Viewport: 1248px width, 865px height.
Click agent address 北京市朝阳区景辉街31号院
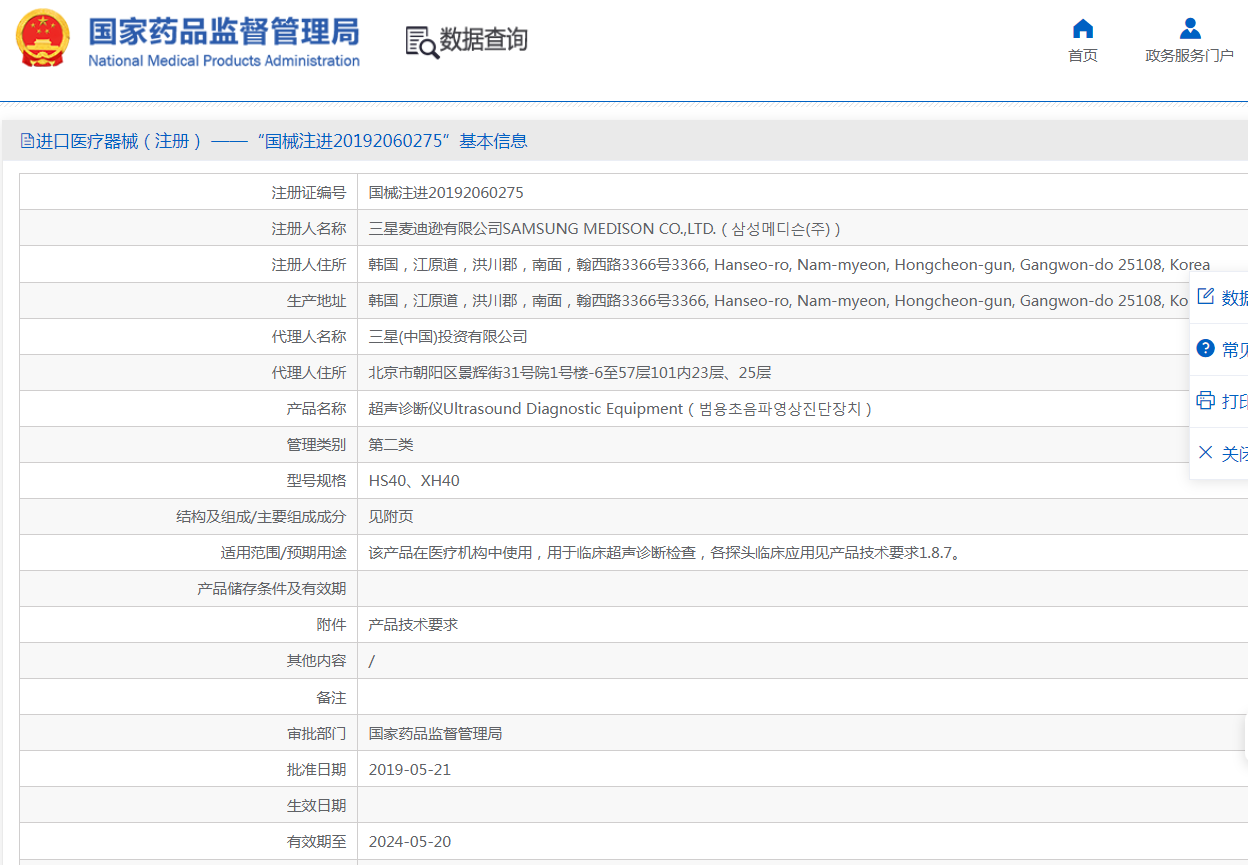[570, 373]
